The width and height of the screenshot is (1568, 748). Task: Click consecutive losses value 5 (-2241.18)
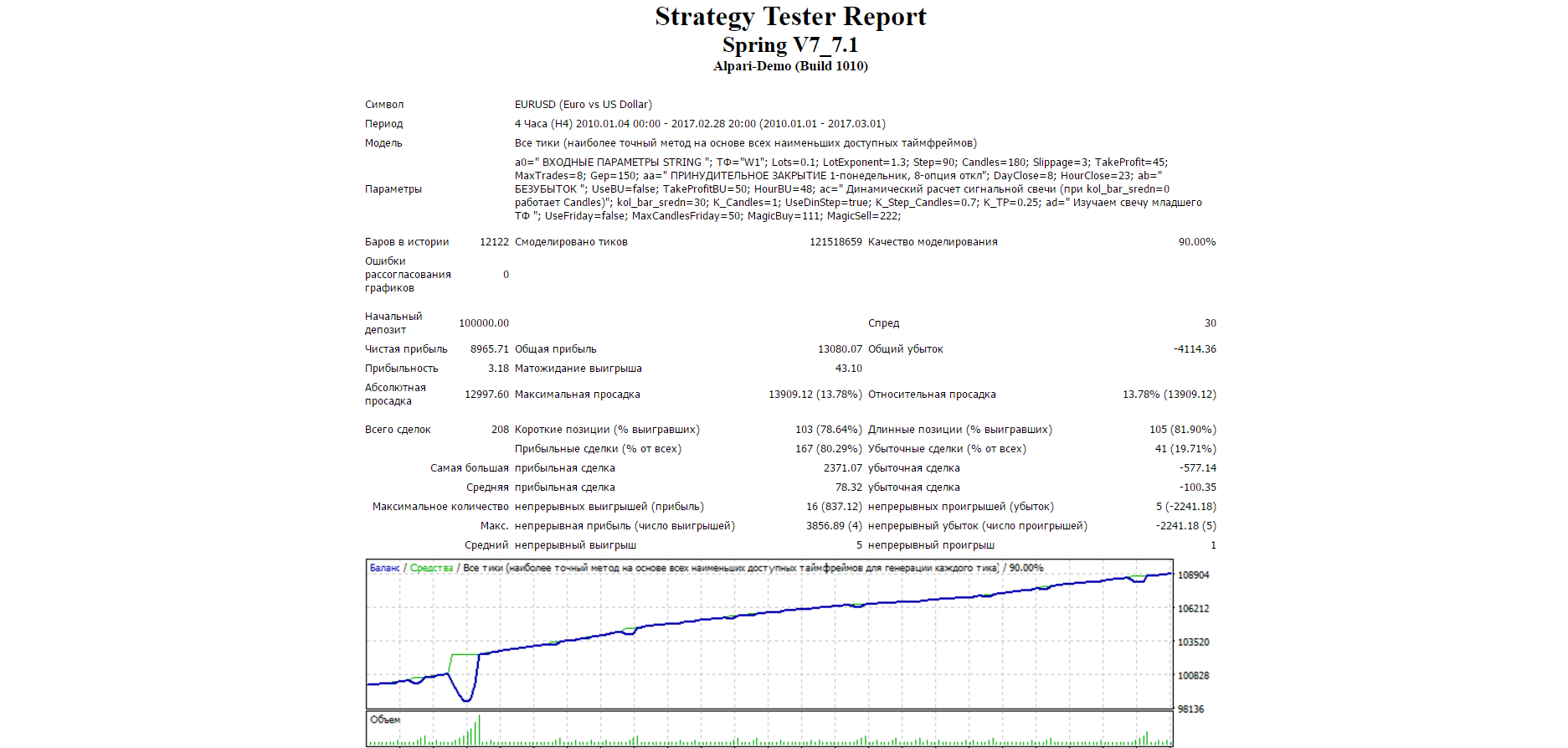[x=1186, y=507]
